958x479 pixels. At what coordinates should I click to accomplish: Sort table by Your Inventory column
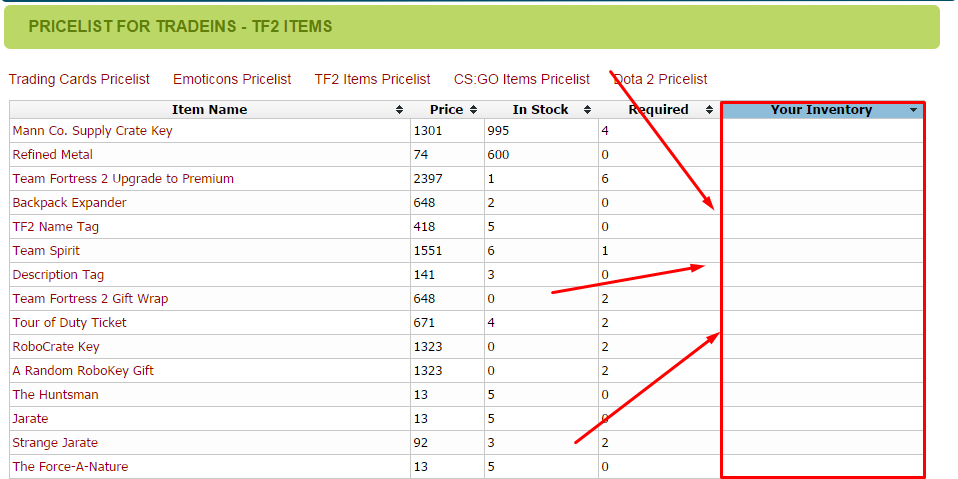point(822,110)
